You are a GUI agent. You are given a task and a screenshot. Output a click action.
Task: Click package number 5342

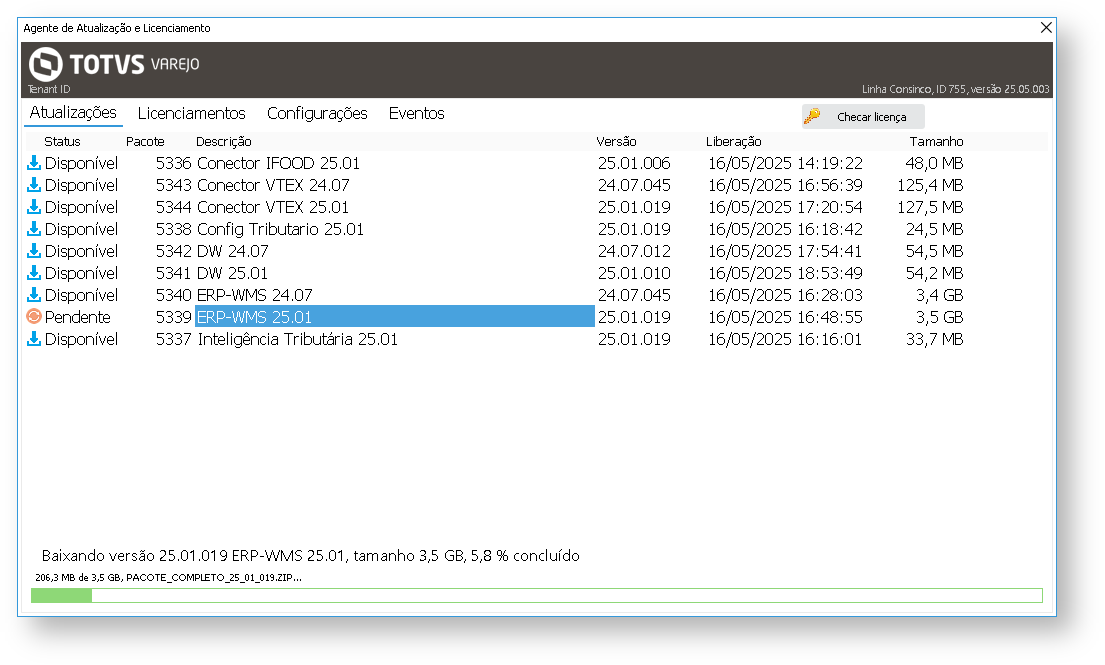[173, 251]
